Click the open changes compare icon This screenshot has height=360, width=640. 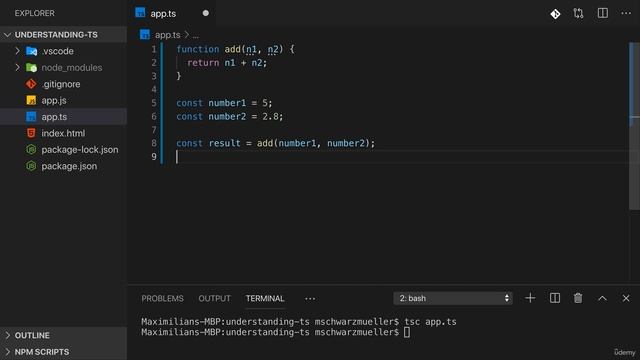[578, 13]
